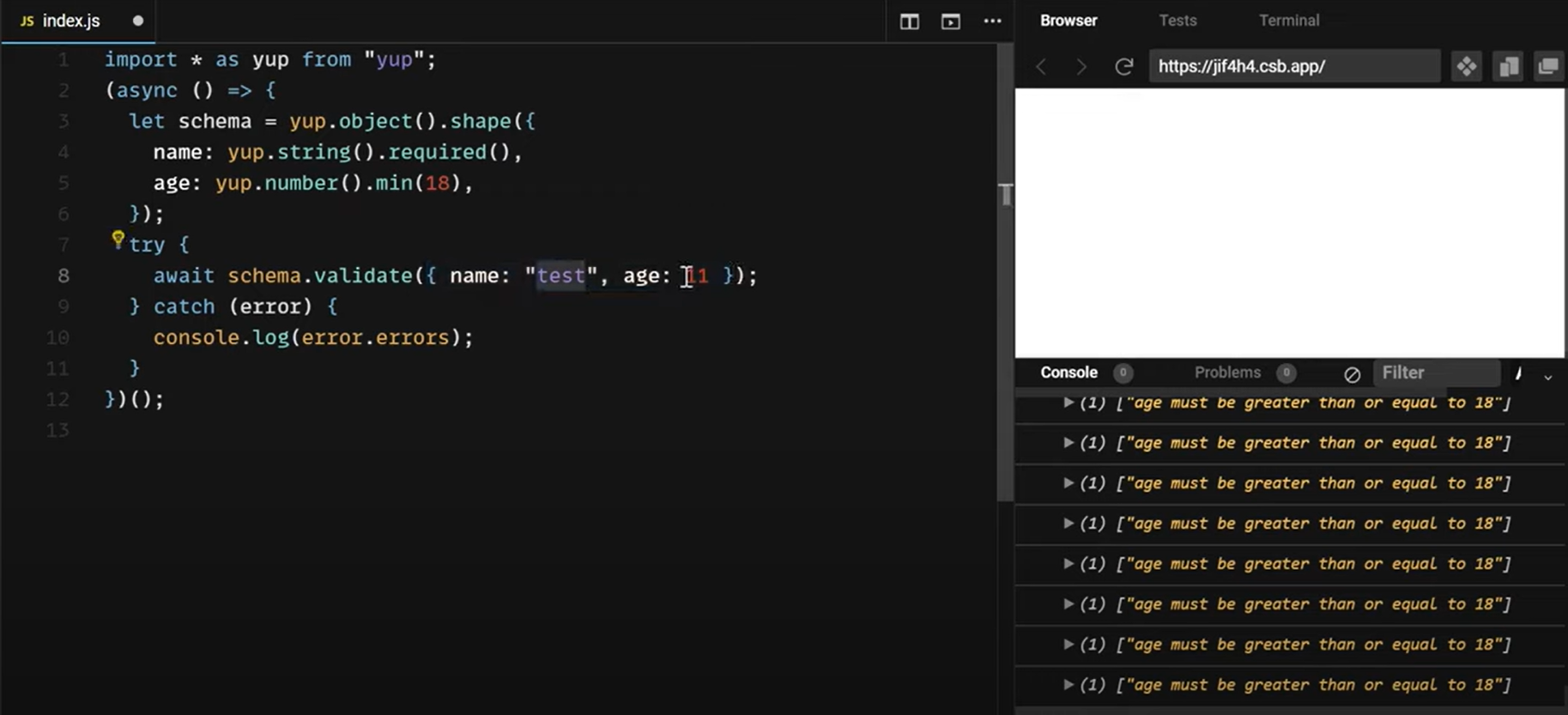
Task: Click the 'async' keyword on line 2
Action: (x=147, y=90)
